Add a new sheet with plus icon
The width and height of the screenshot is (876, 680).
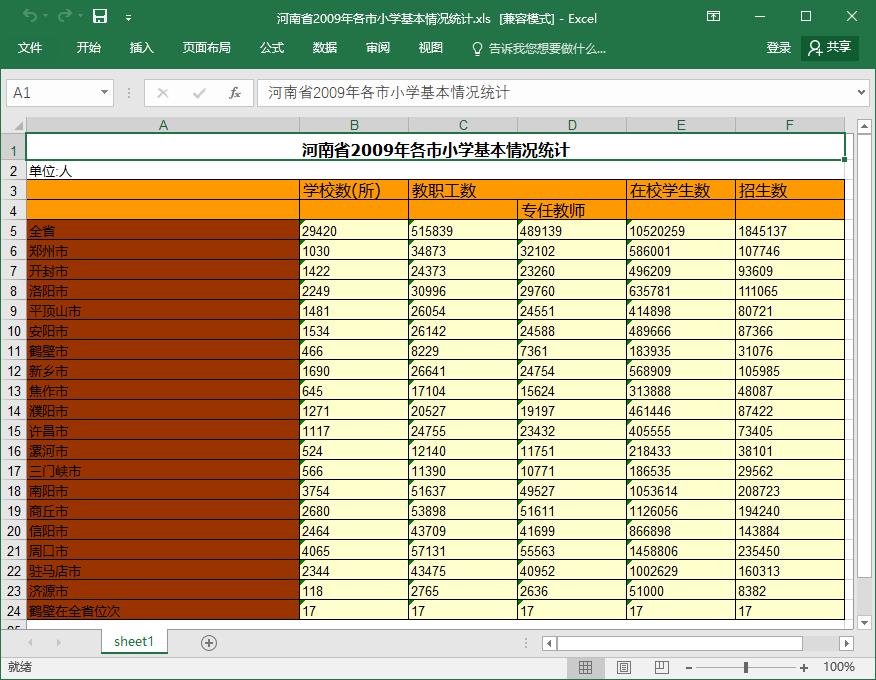point(209,643)
